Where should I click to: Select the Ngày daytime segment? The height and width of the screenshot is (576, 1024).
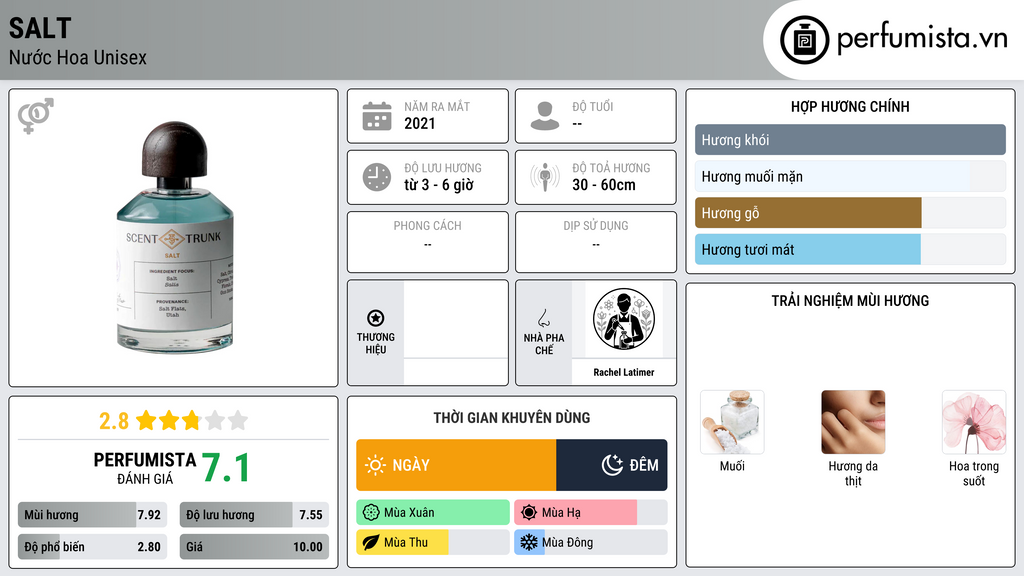click(456, 465)
